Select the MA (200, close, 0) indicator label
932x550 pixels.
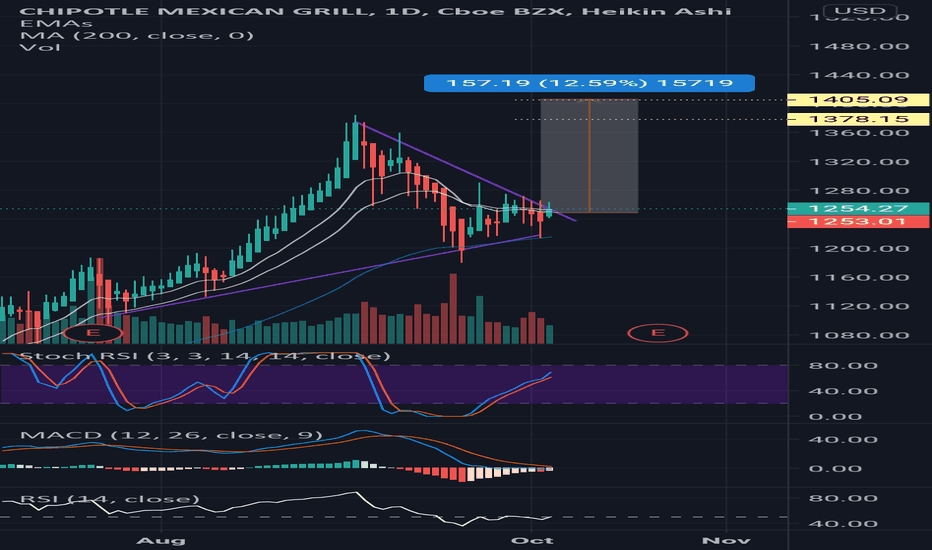(x=137, y=35)
